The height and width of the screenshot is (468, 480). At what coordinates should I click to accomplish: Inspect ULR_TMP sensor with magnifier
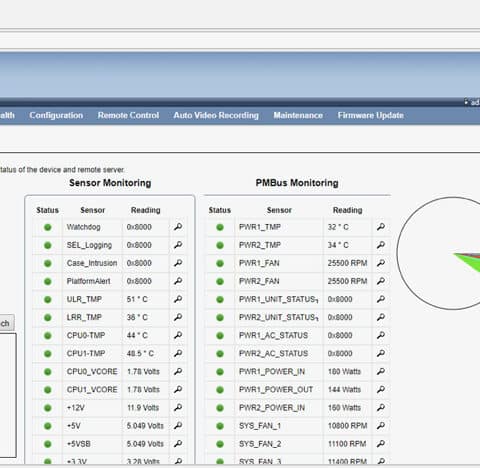[x=178, y=299]
